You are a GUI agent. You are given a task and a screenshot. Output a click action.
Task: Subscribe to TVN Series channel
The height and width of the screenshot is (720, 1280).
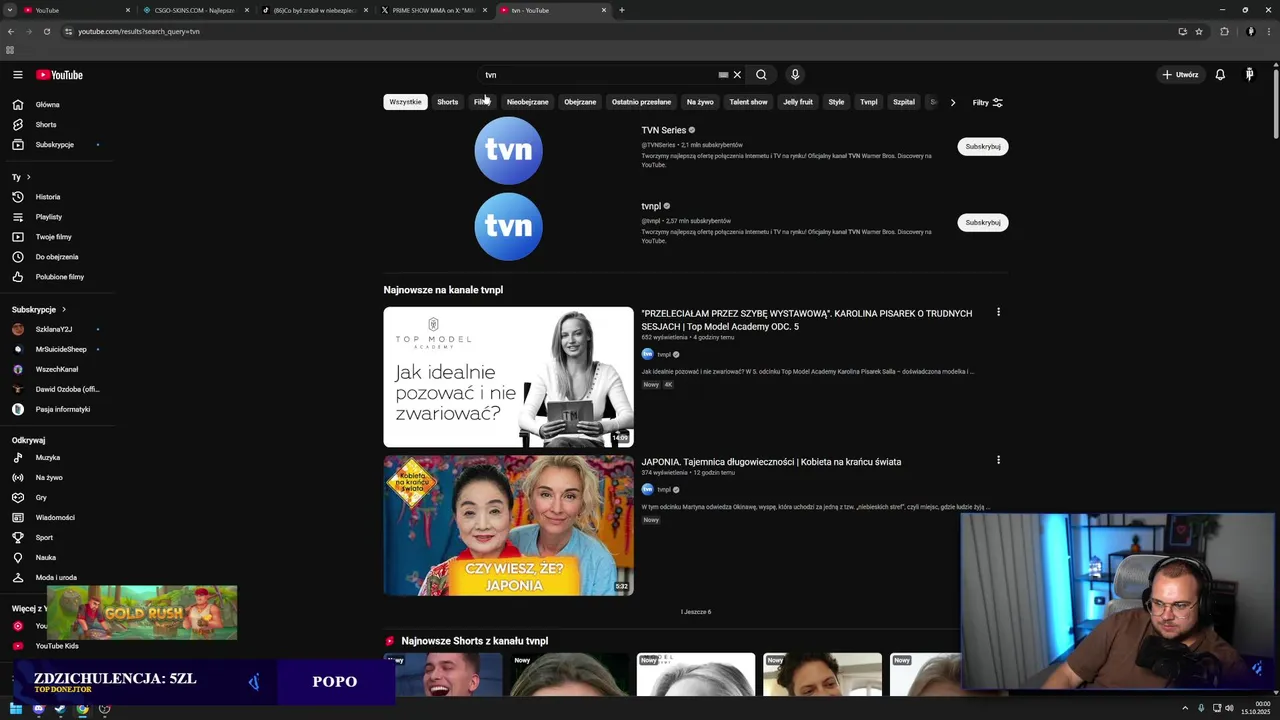coord(983,146)
